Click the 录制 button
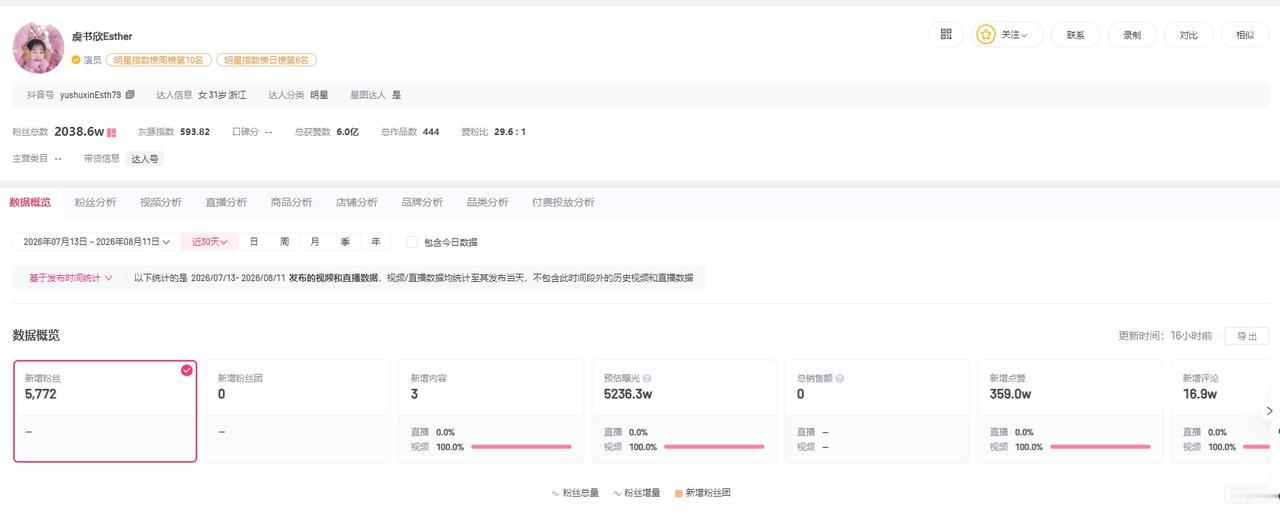1280x515 pixels. (x=1132, y=35)
